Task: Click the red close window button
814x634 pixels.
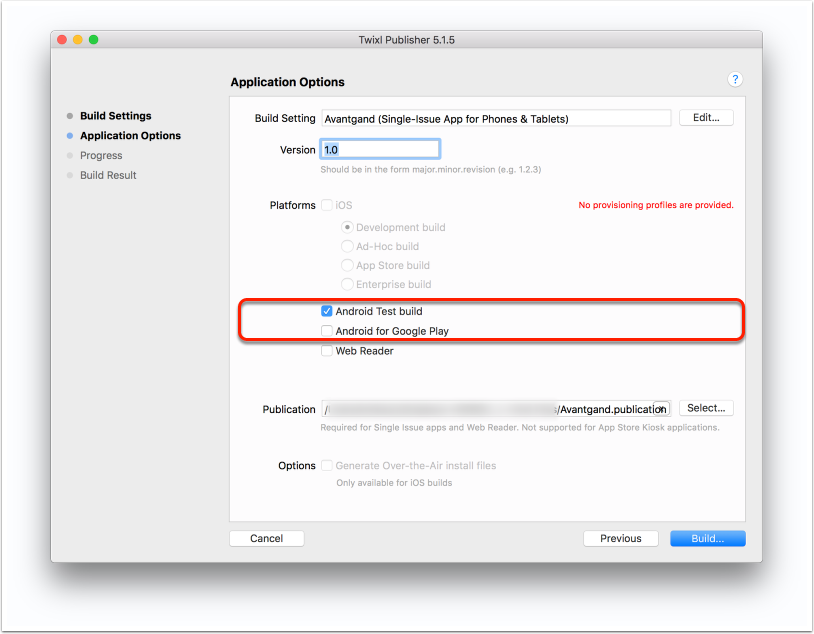Action: pyautogui.click(x=62, y=39)
